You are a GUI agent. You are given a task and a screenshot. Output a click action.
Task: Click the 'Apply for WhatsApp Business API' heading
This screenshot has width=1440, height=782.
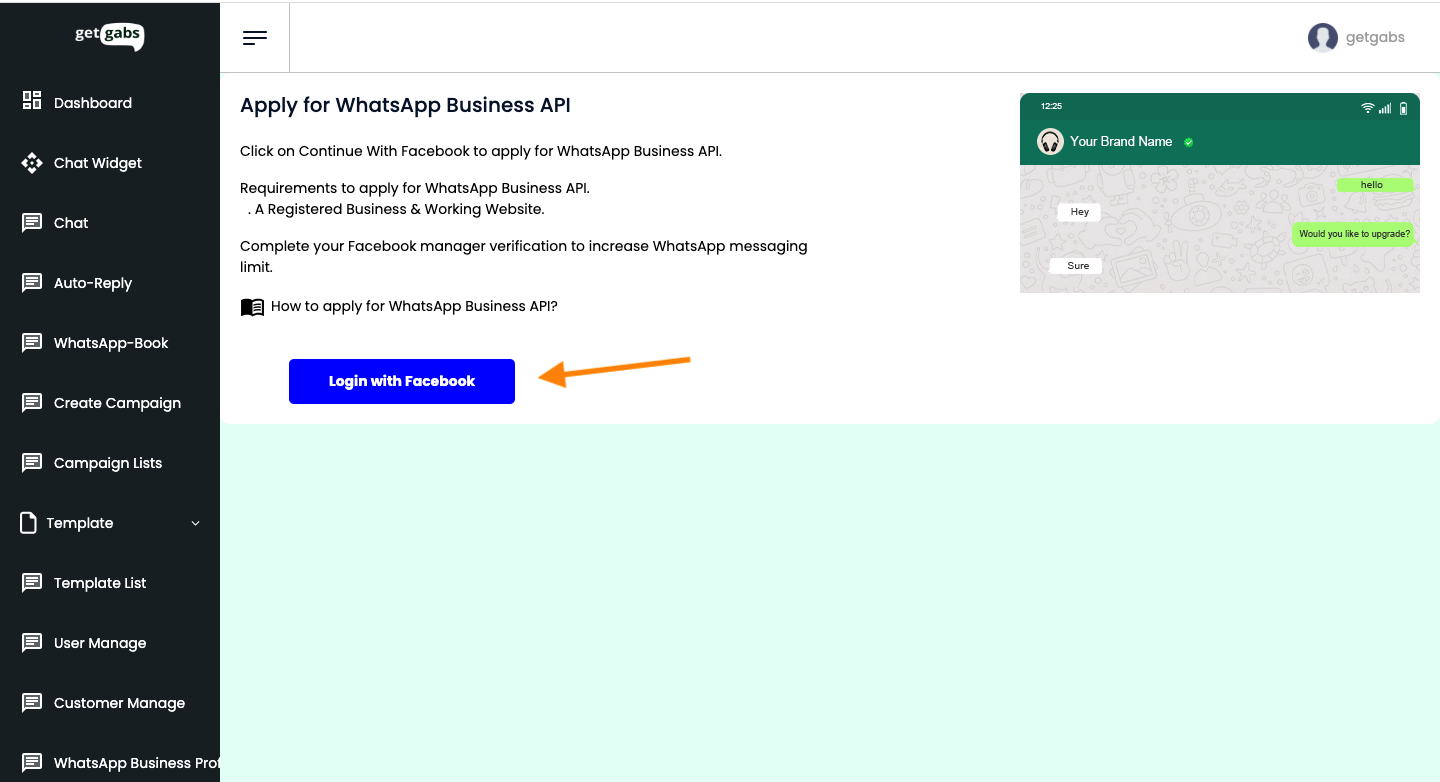point(405,105)
